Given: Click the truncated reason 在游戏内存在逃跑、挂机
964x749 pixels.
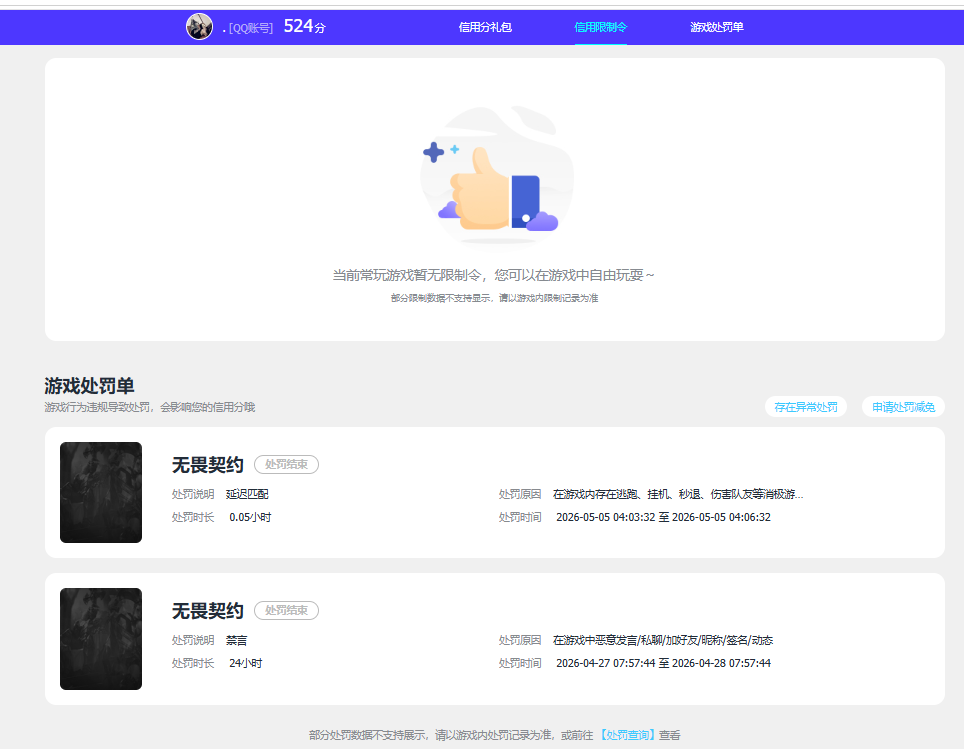Looking at the screenshot, I should click(x=678, y=494).
